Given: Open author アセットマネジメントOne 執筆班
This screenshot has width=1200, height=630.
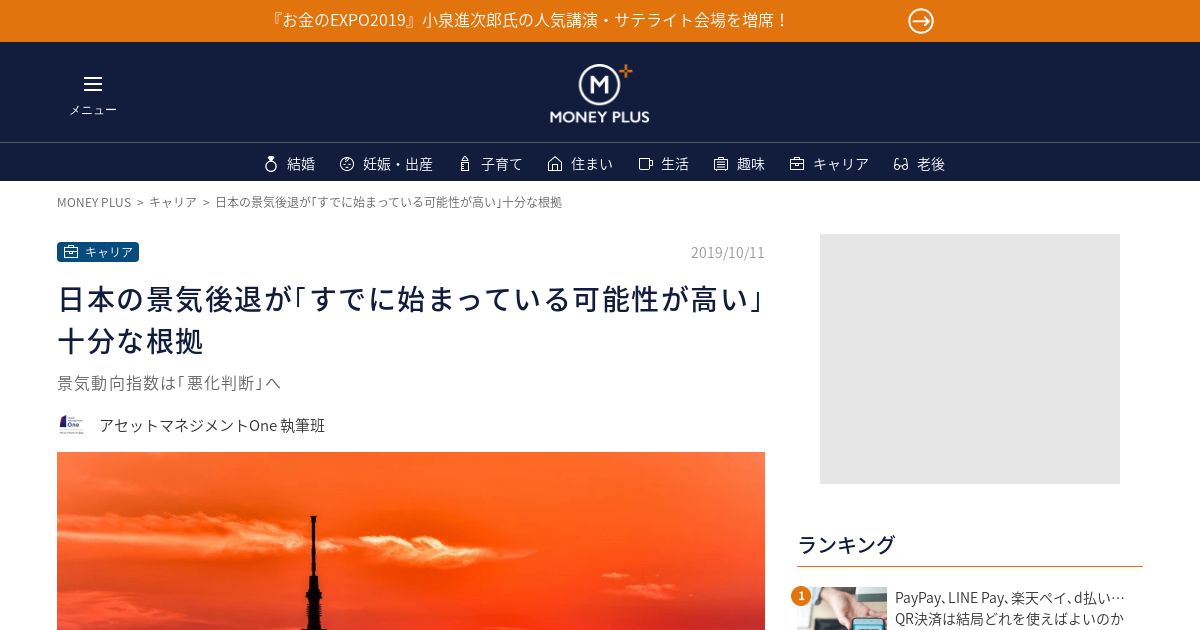Looking at the screenshot, I should tap(212, 425).
